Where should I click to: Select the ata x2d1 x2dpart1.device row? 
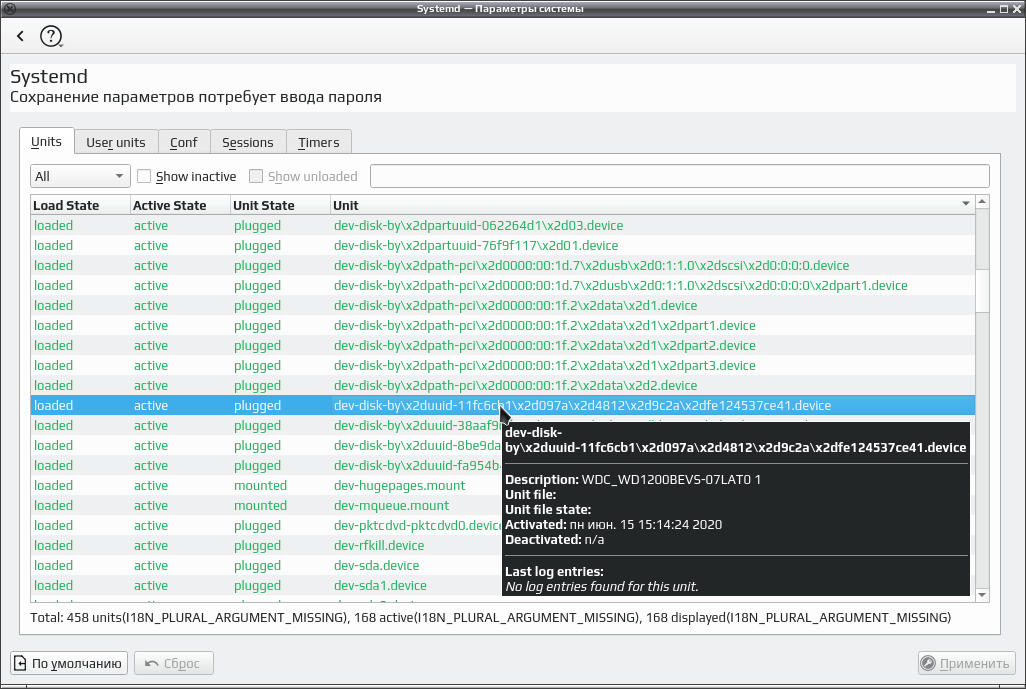click(503, 325)
